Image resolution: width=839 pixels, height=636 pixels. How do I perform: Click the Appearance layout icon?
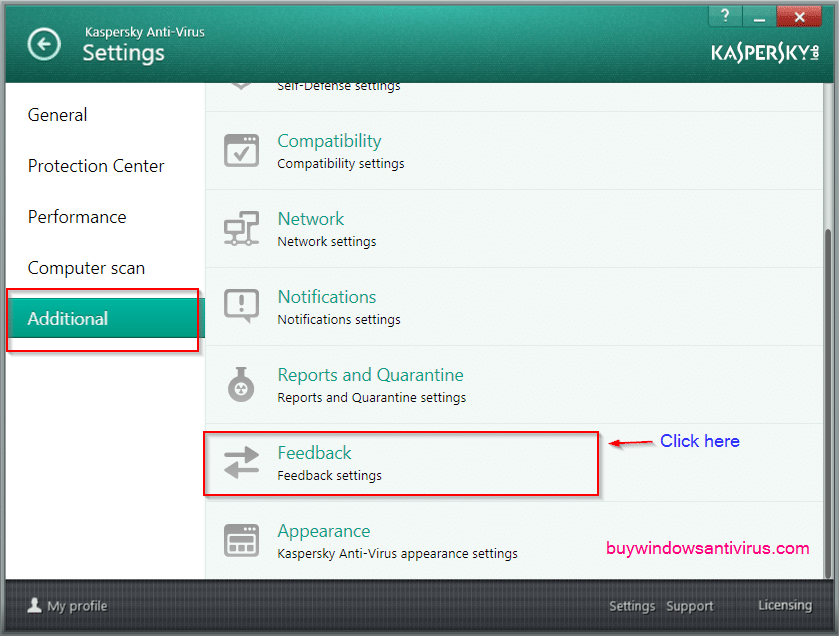[241, 540]
